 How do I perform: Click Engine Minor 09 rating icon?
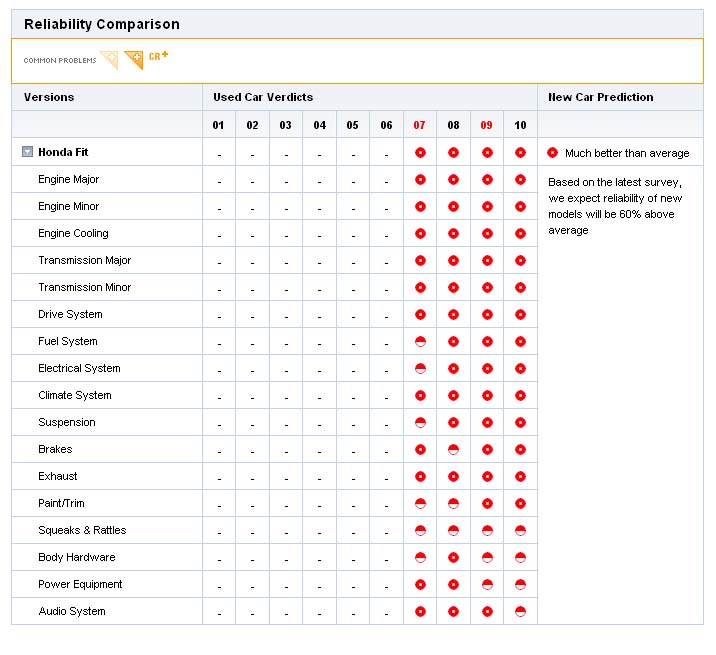click(487, 206)
